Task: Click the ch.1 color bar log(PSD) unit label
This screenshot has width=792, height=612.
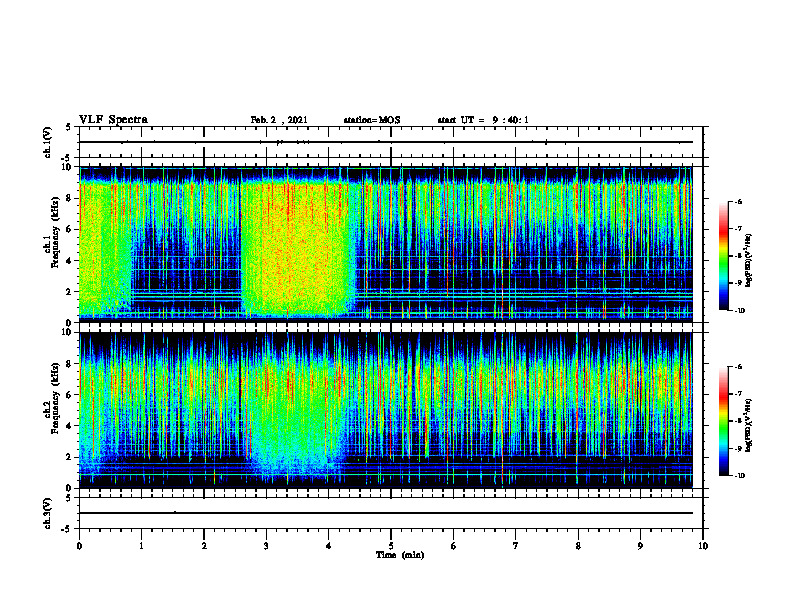Action: pyautogui.click(x=749, y=260)
